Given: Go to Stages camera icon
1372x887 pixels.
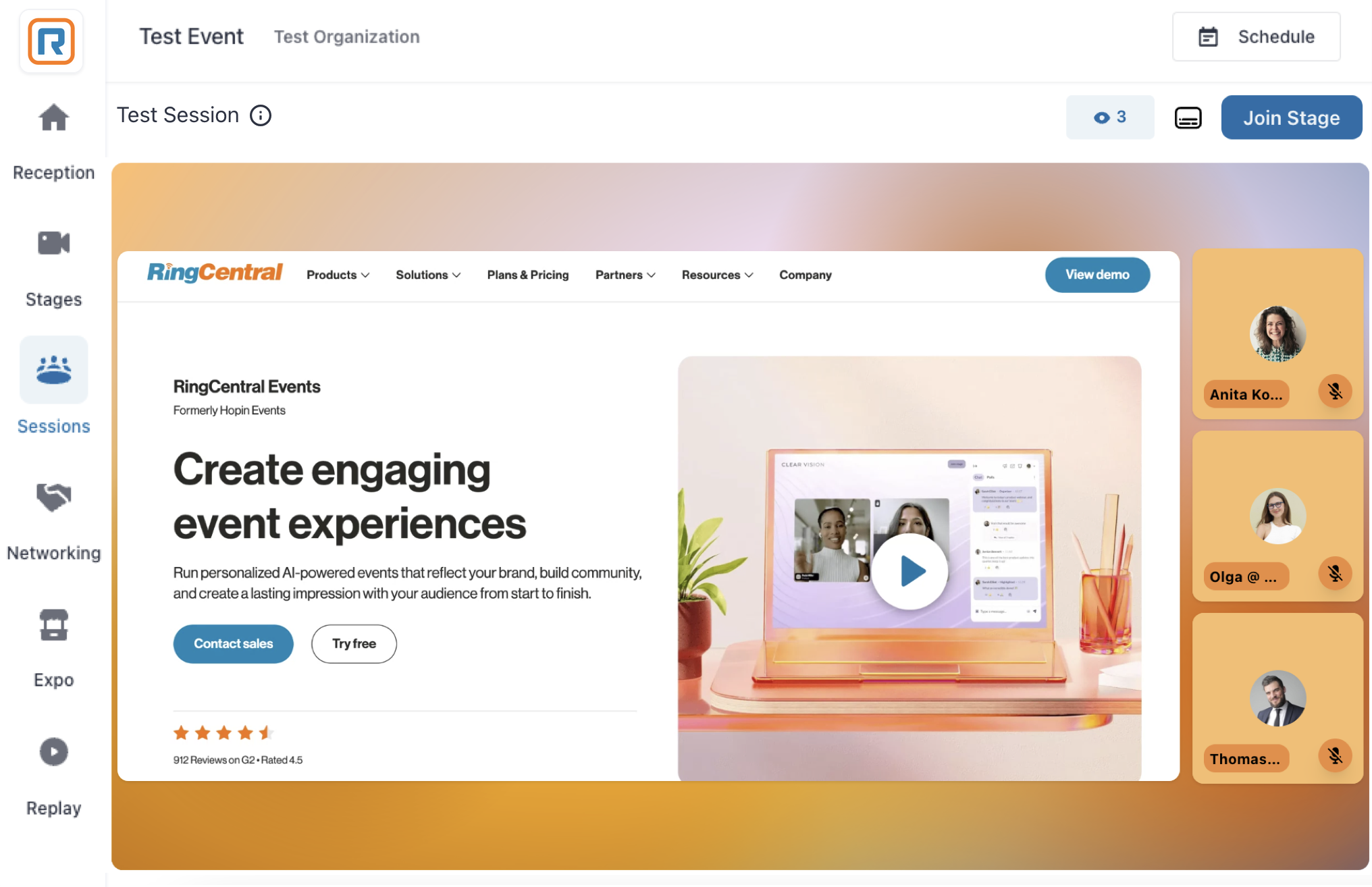Looking at the screenshot, I should pos(53,243).
